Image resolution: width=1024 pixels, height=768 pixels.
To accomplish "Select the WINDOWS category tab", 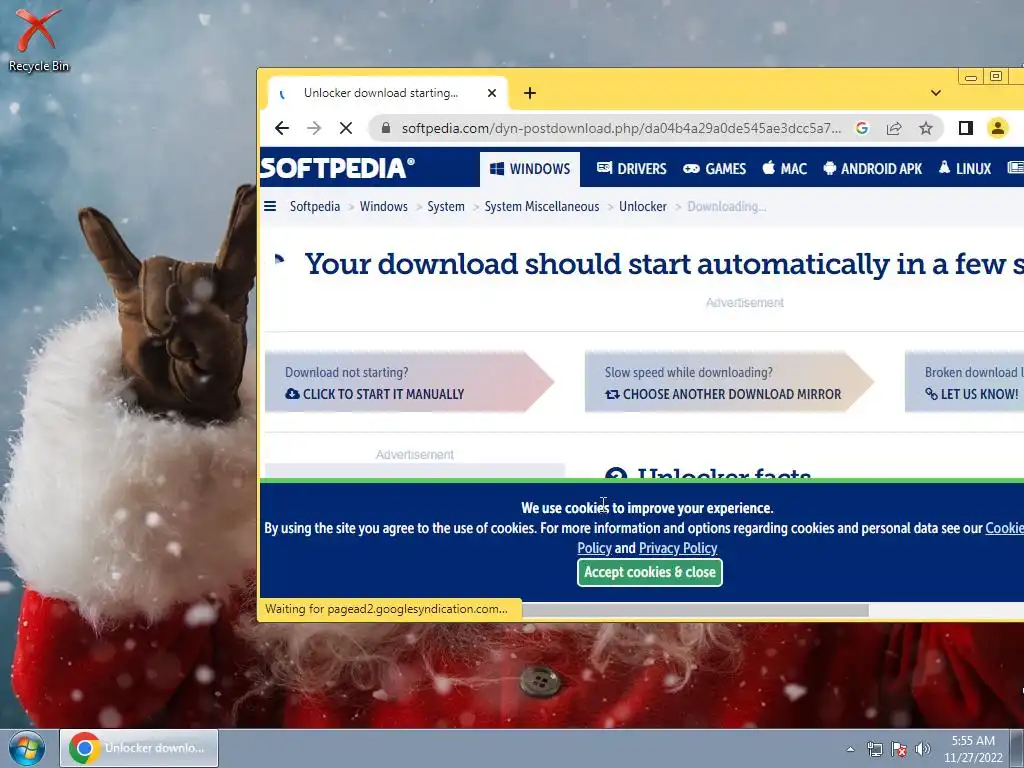I will click(x=530, y=169).
